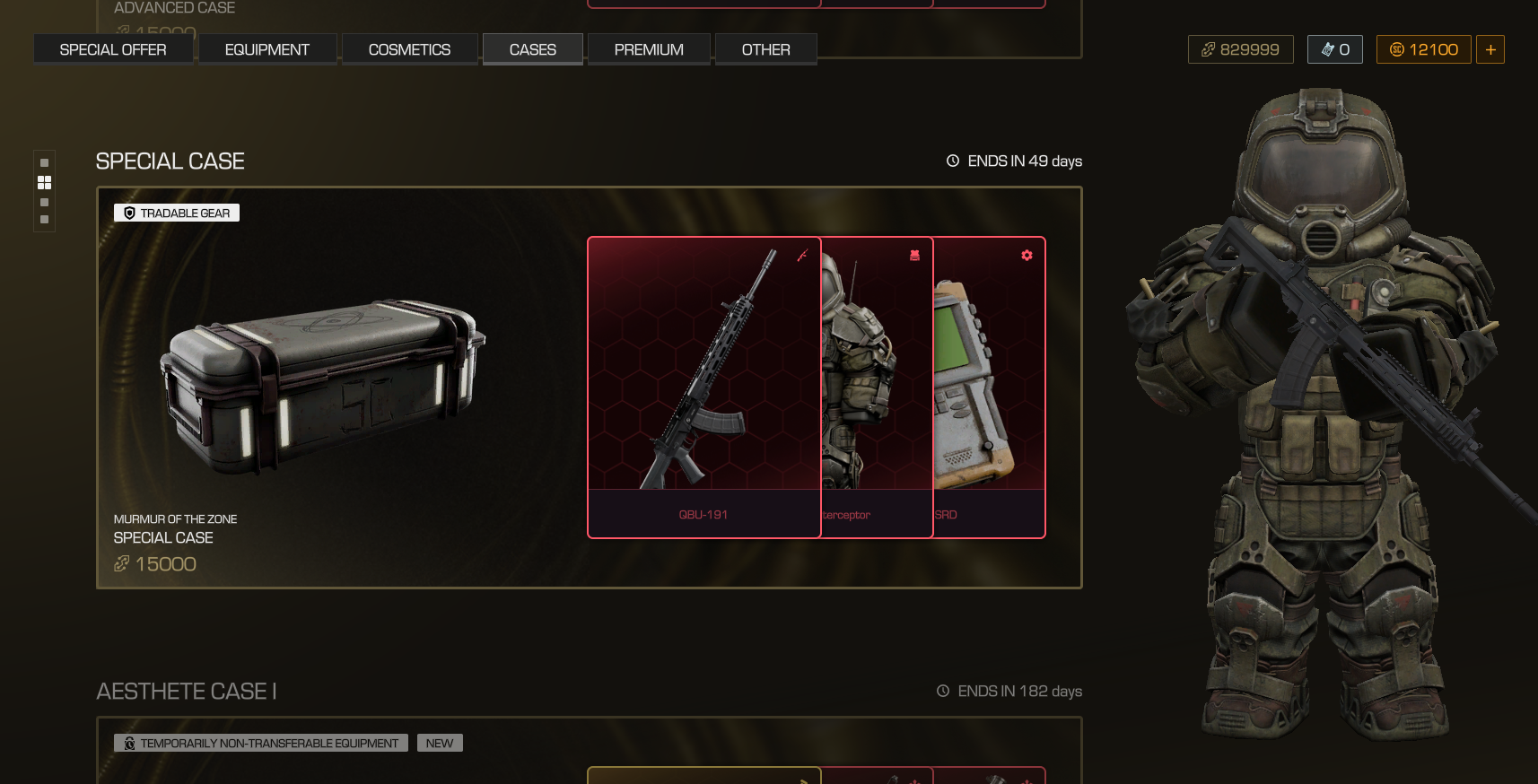Click the ticket counter showing 0

pyautogui.click(x=1335, y=49)
